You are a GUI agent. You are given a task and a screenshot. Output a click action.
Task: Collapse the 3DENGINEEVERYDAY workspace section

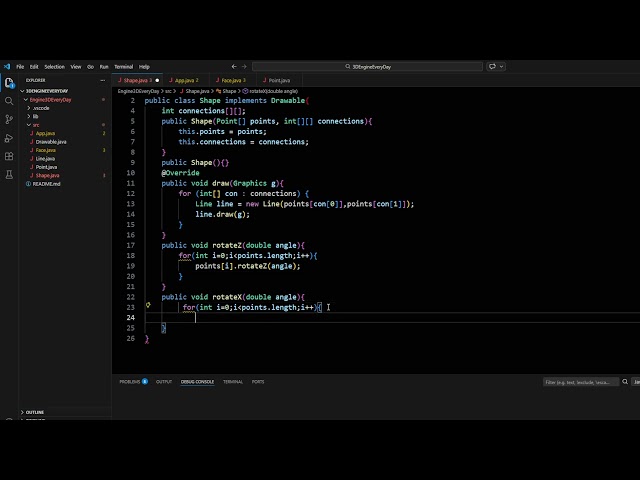tap(47, 91)
